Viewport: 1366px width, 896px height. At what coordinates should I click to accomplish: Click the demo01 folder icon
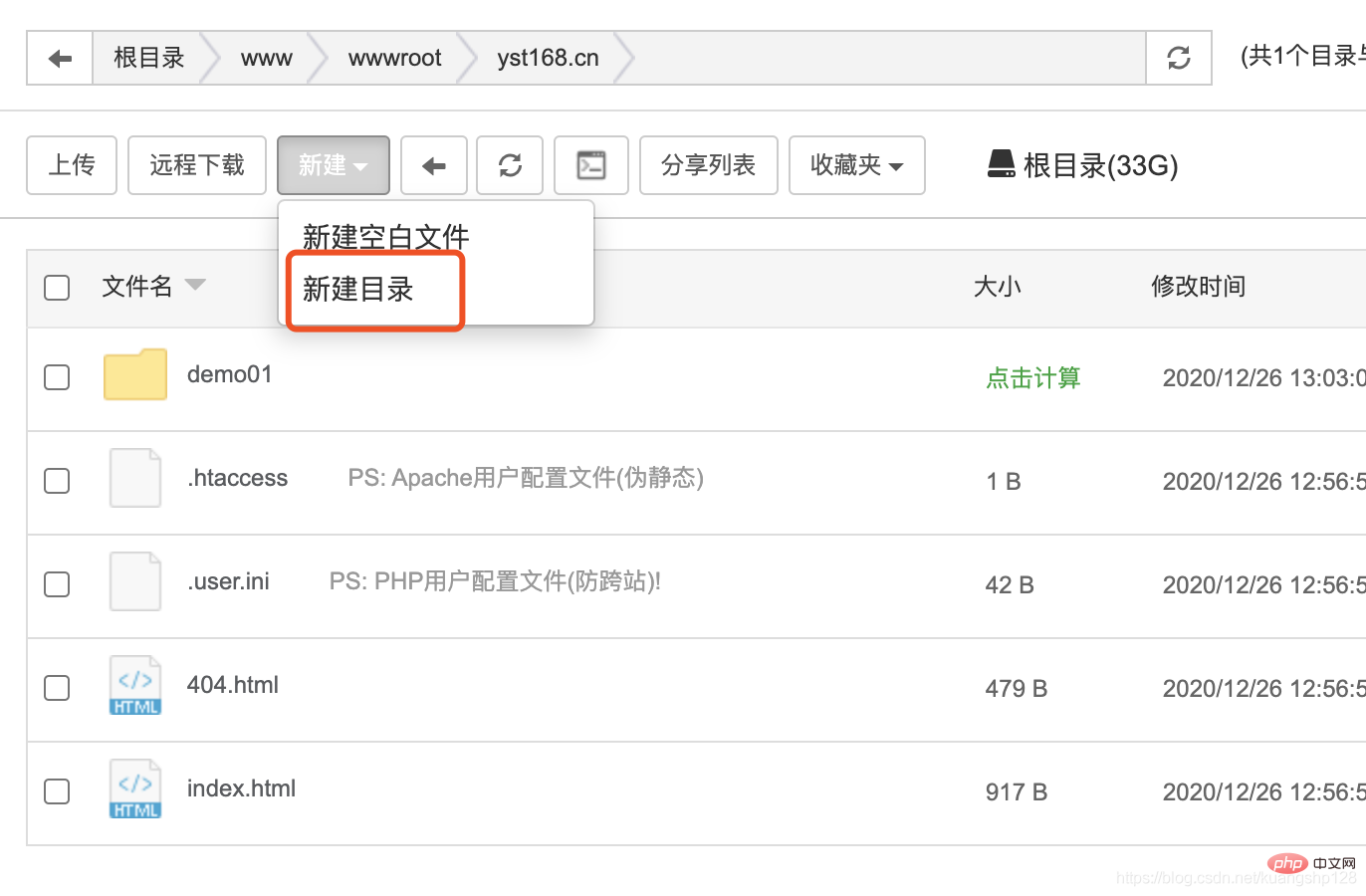pos(135,374)
